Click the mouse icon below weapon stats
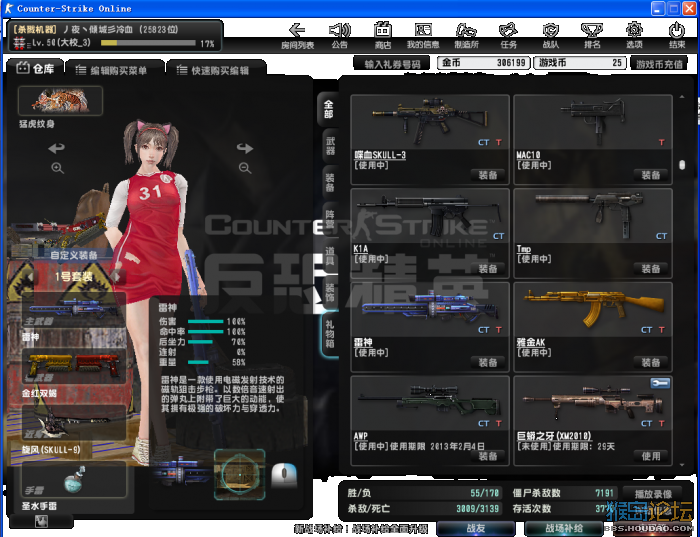Viewport: 700px width, 537px height. [x=284, y=476]
